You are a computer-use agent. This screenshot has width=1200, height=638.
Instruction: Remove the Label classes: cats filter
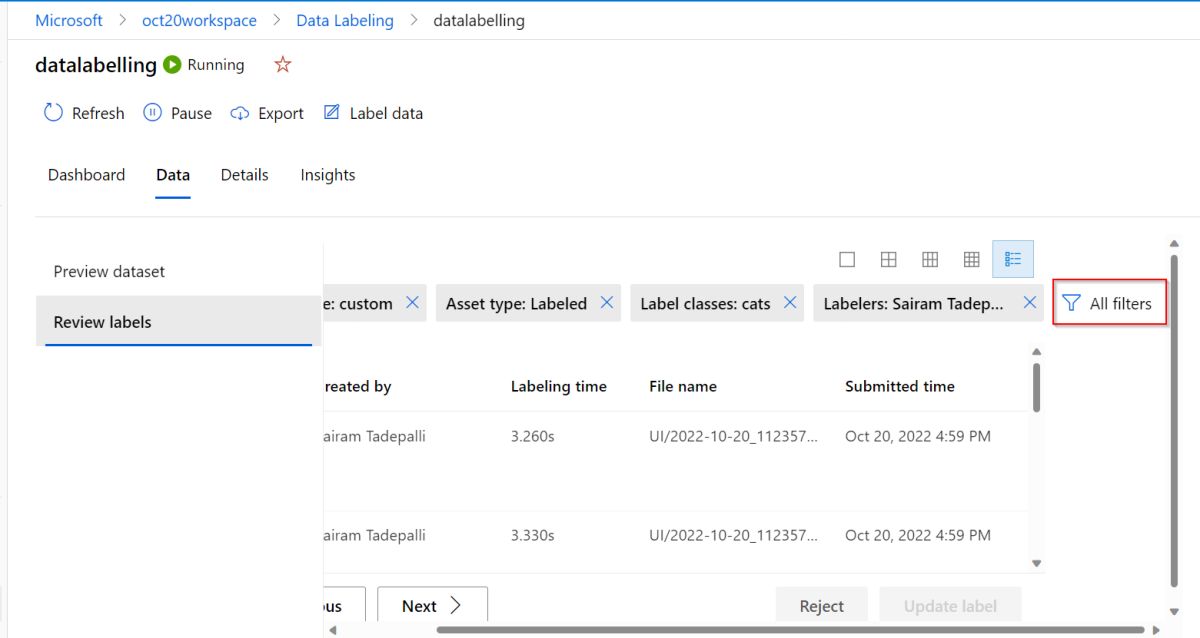[x=790, y=303]
